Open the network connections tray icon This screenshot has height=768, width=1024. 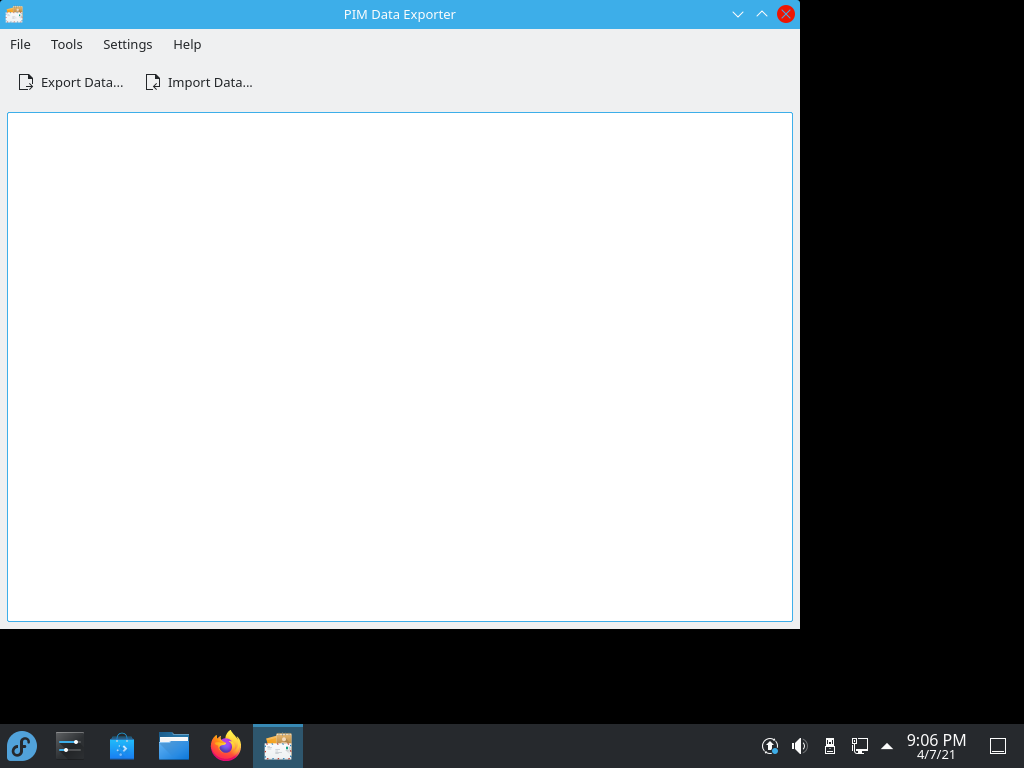point(859,746)
